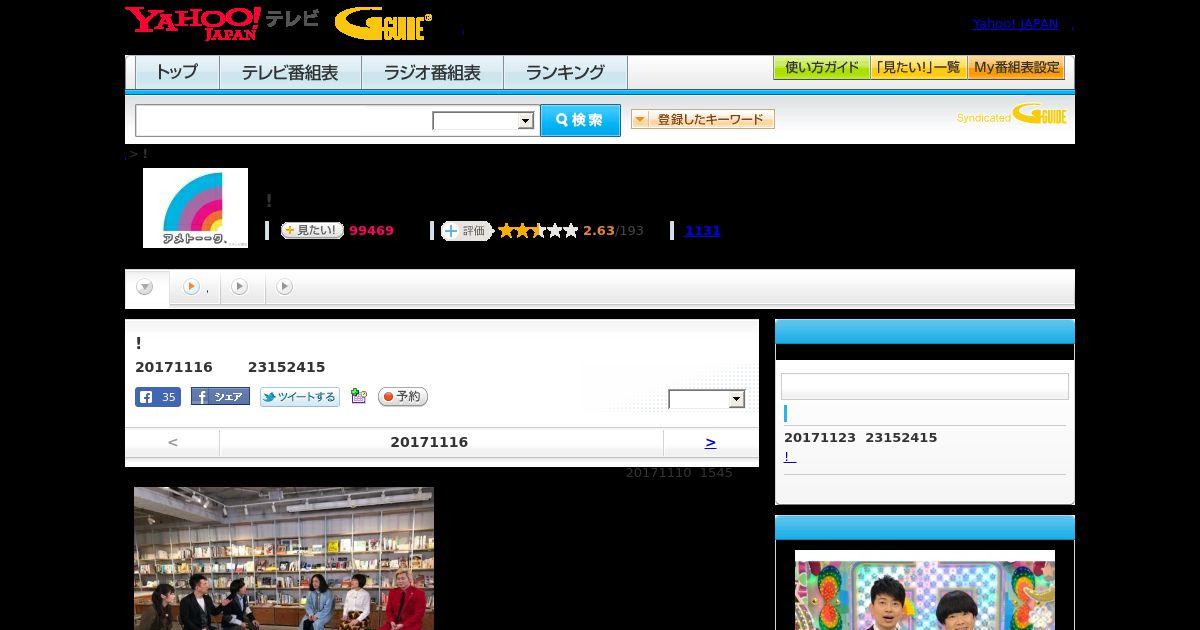Click the アメトーーク program logo thumbnail
The height and width of the screenshot is (630, 1200).
click(195, 208)
